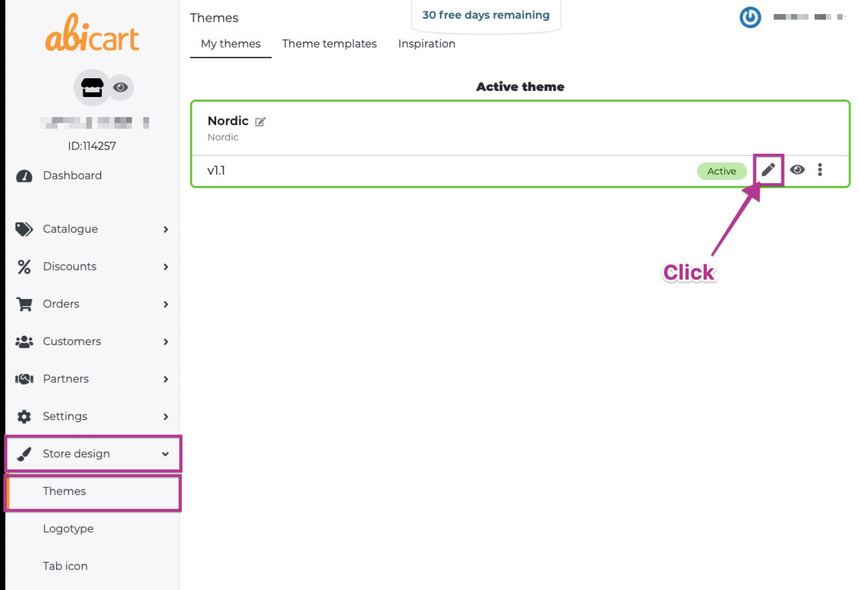Preview theme v1.1 with the eye icon

797,170
